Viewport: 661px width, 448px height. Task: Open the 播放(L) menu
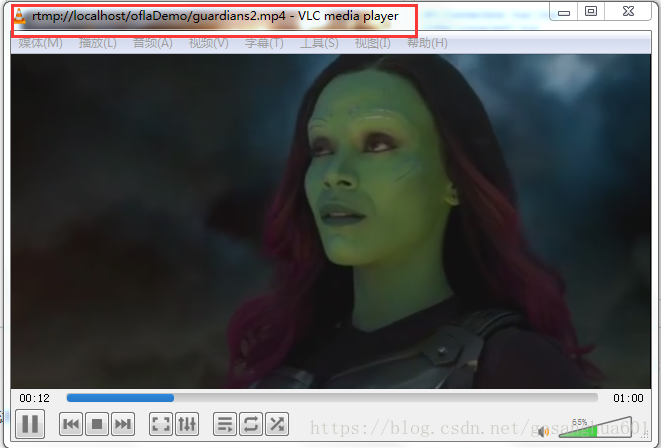[x=97, y=43]
